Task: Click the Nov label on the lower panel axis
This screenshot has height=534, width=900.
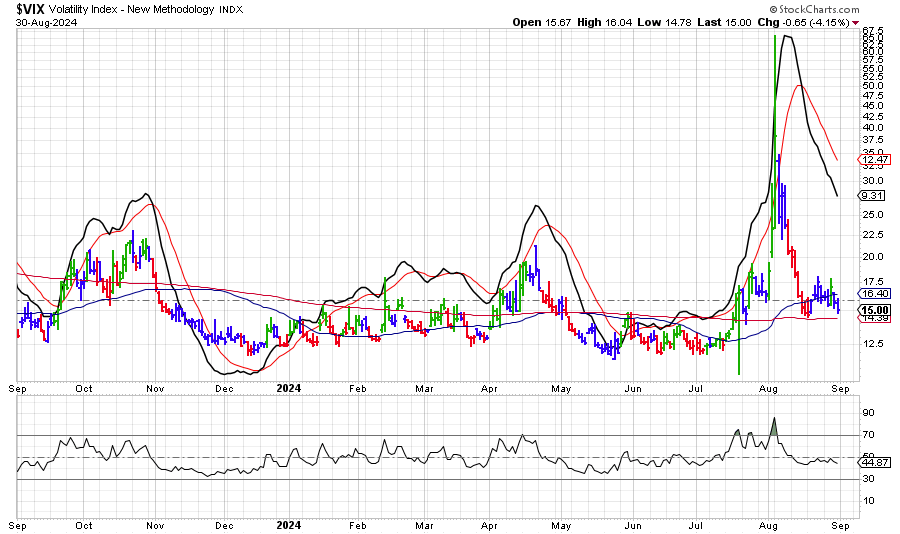Action: tap(154, 524)
